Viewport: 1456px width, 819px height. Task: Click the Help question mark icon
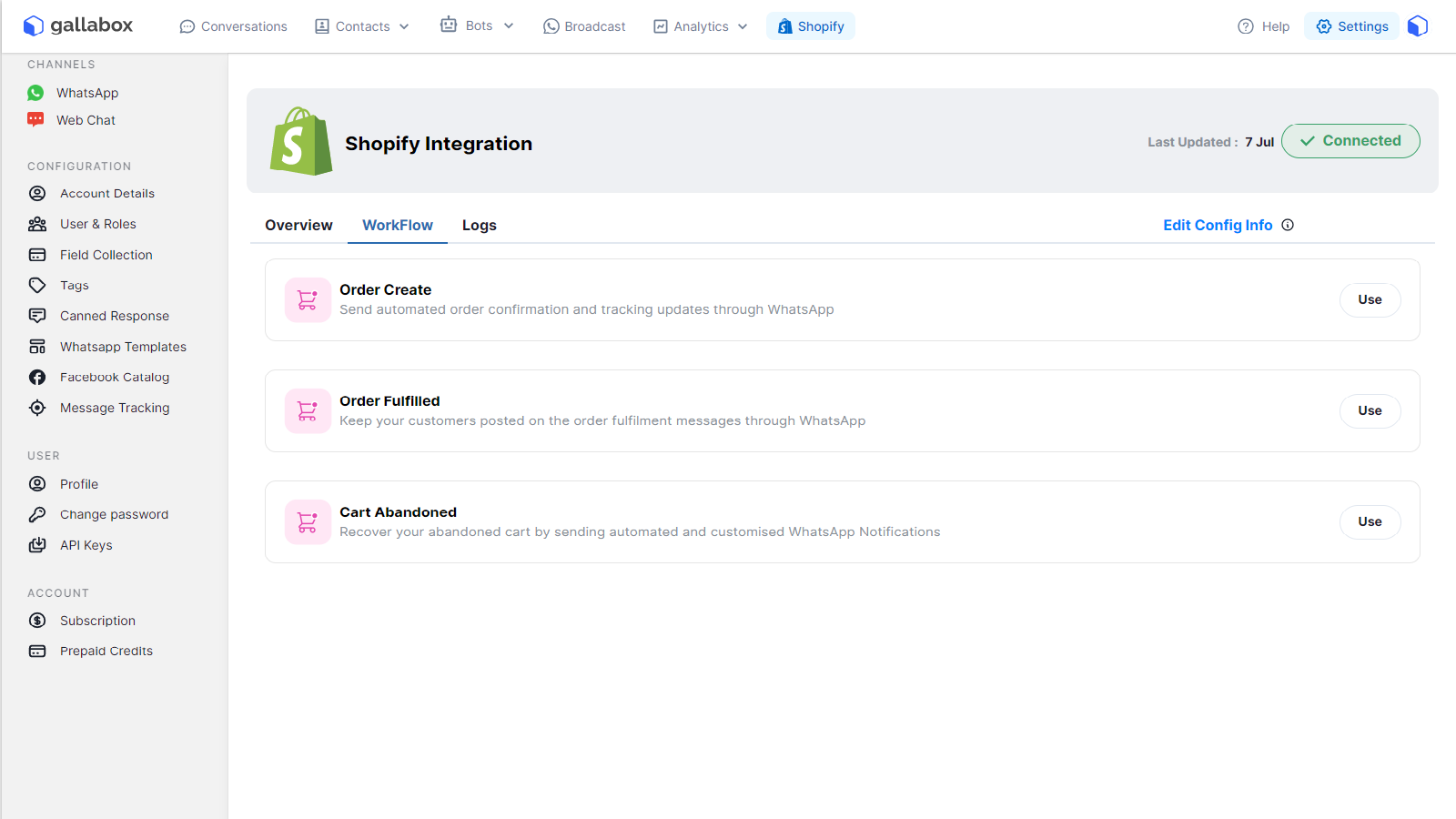[1246, 26]
